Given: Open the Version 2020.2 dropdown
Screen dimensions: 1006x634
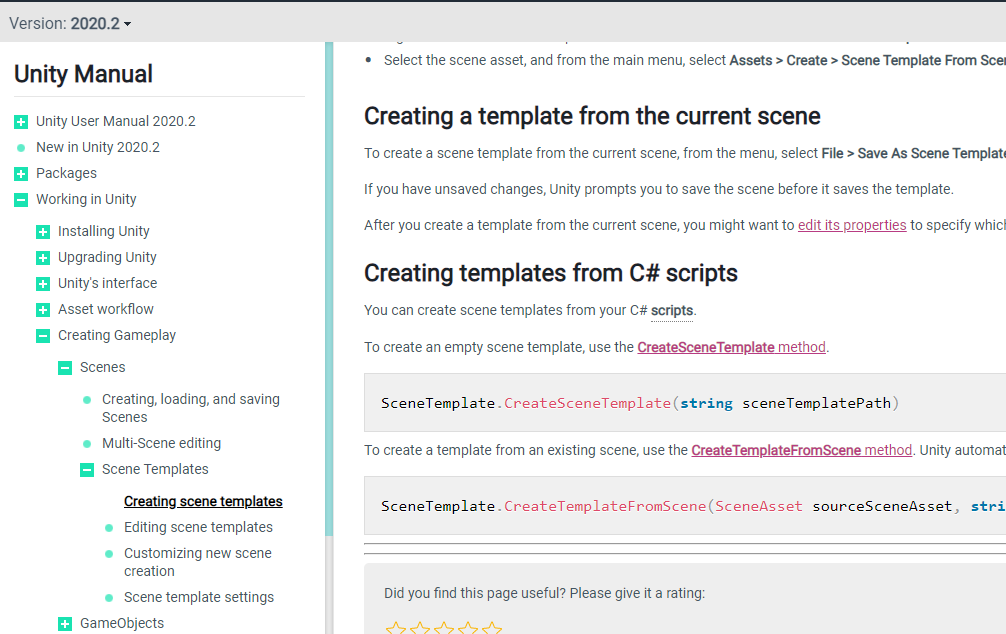Looking at the screenshot, I should click(70, 23).
